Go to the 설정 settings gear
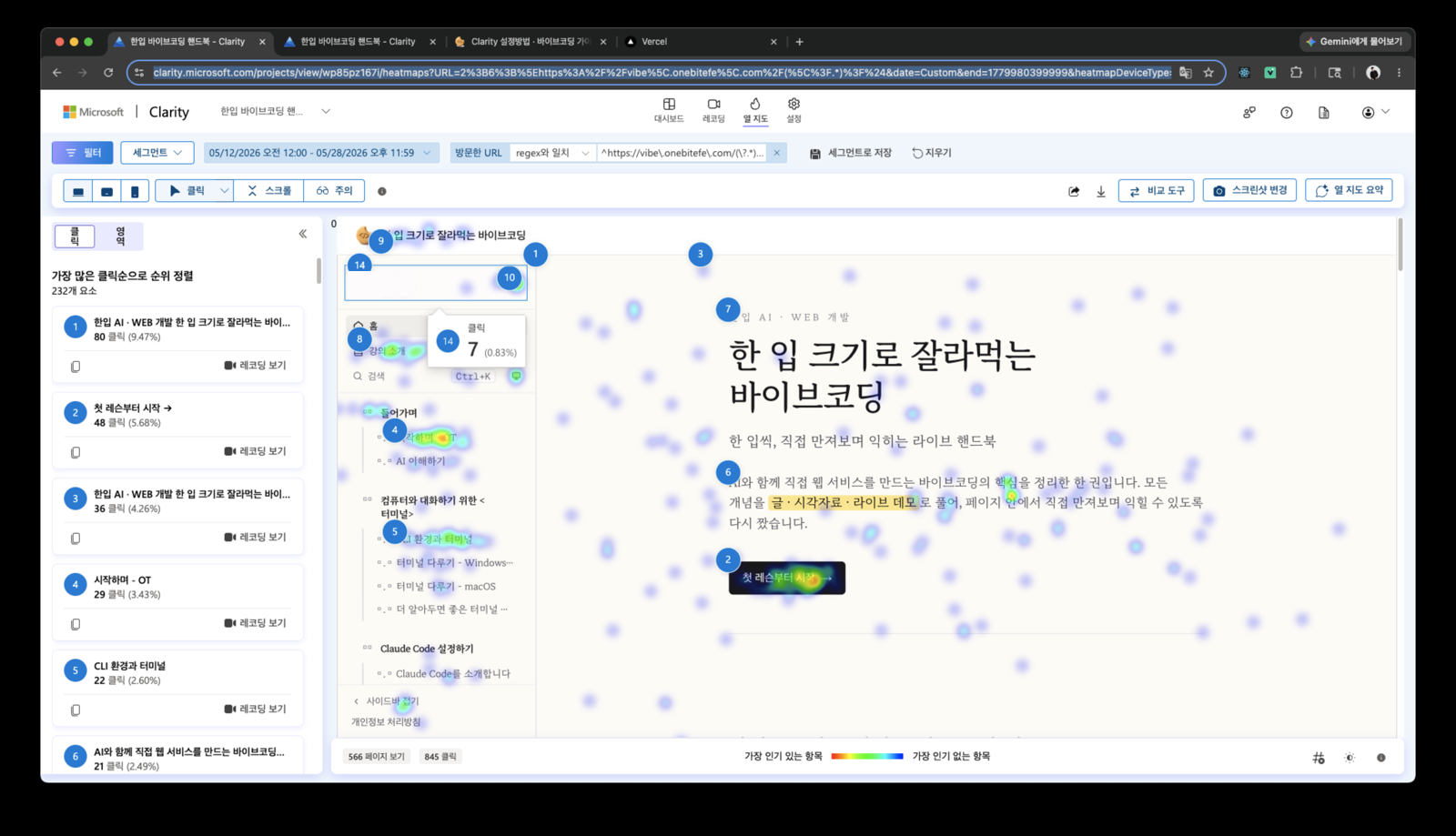1456x836 pixels. tap(794, 110)
